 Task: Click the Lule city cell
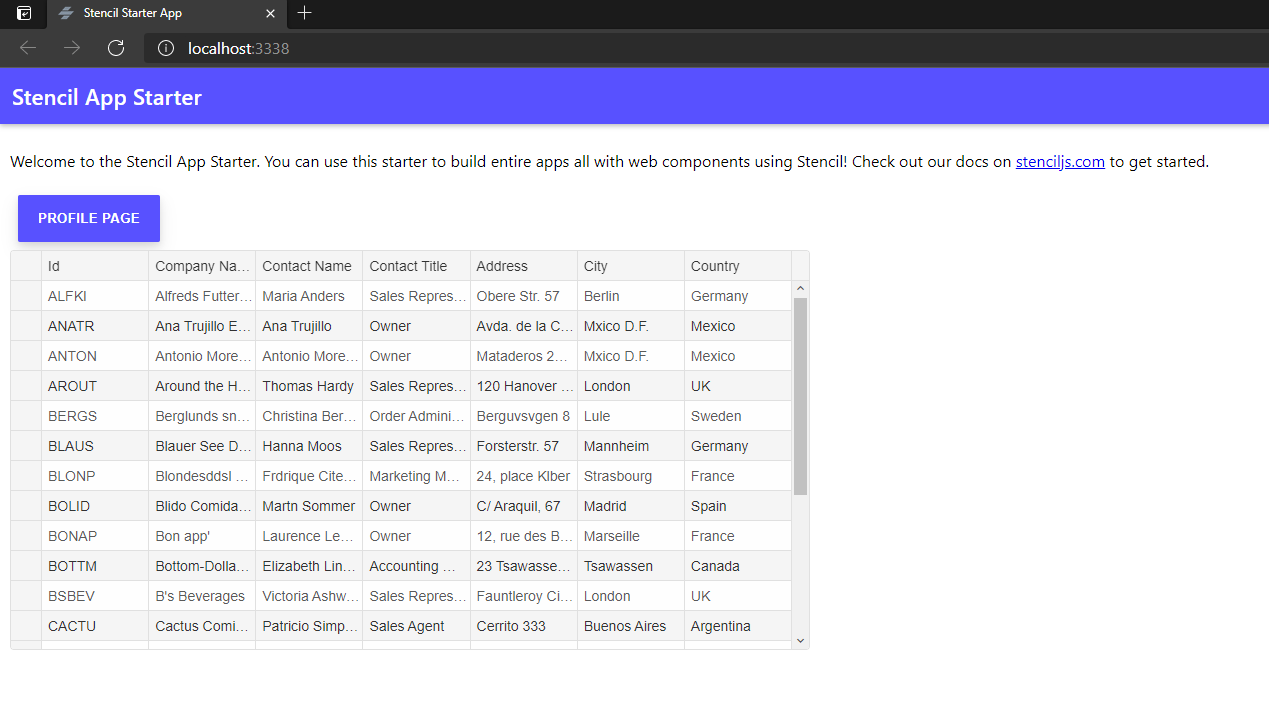(x=631, y=416)
